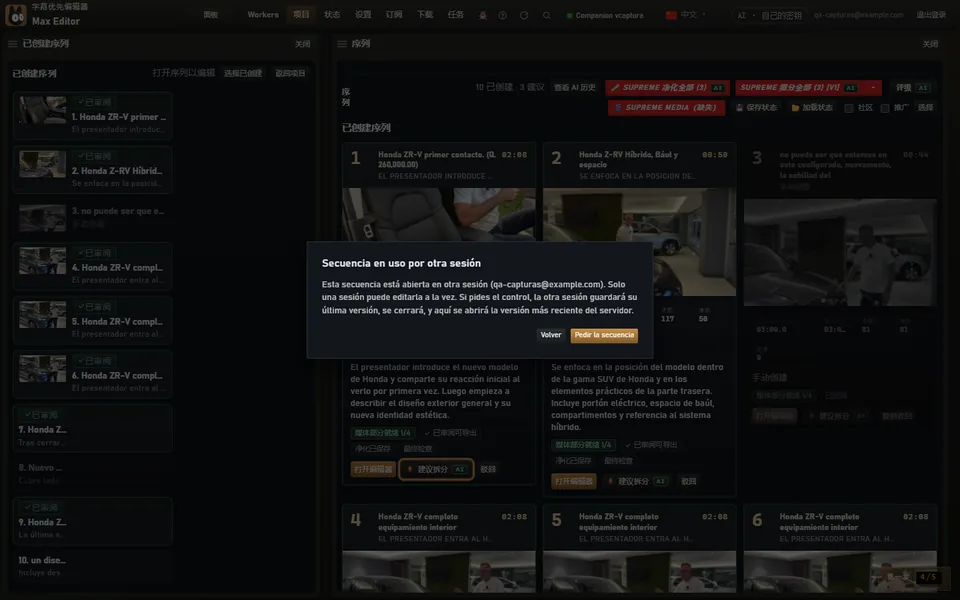Click the 面板 menu item in the top bar

pyautogui.click(x=211, y=15)
